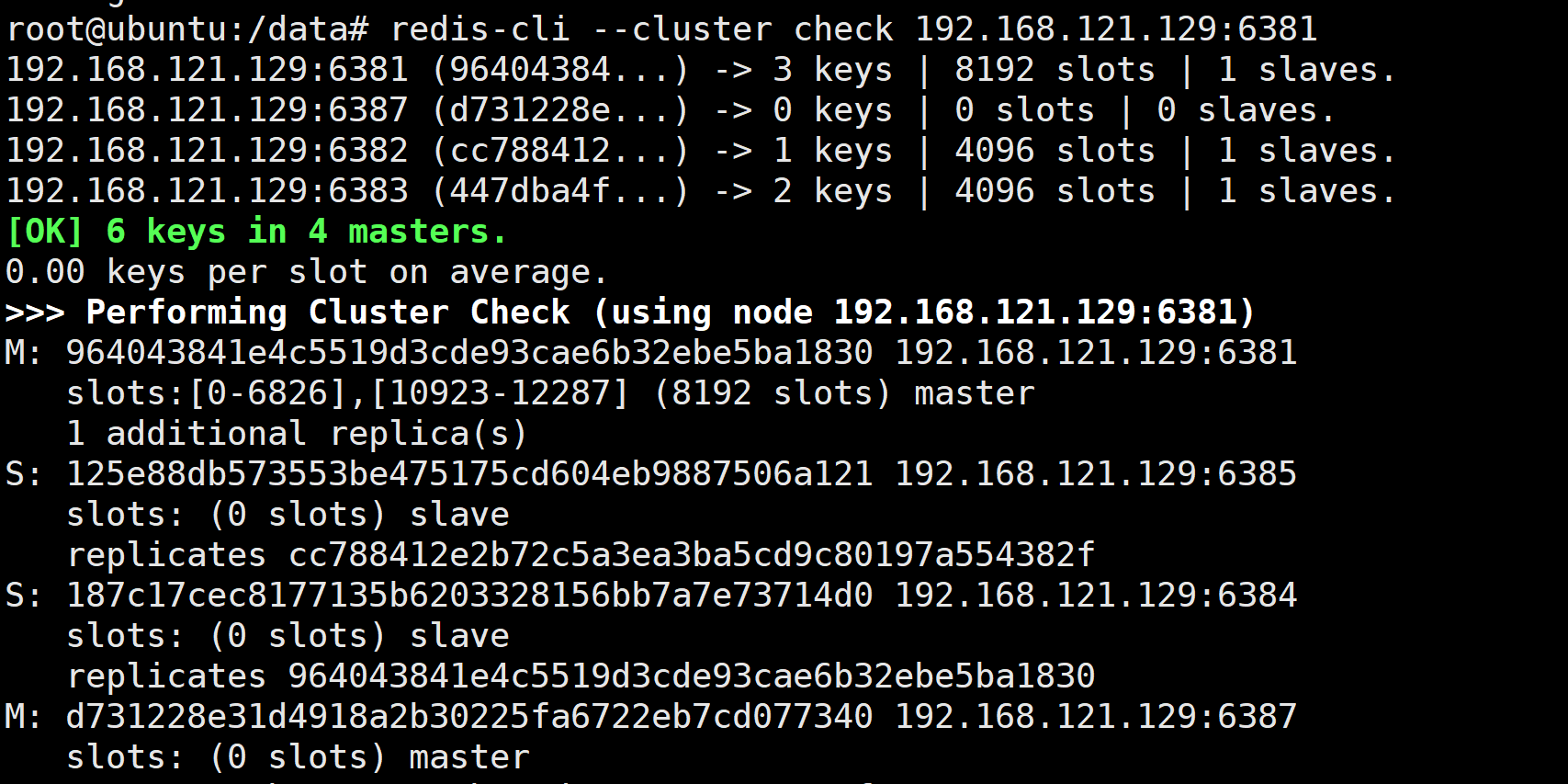This screenshot has height=784, width=1568.
Task: Click slave node ID 125e88db573553be...
Action: [469, 474]
